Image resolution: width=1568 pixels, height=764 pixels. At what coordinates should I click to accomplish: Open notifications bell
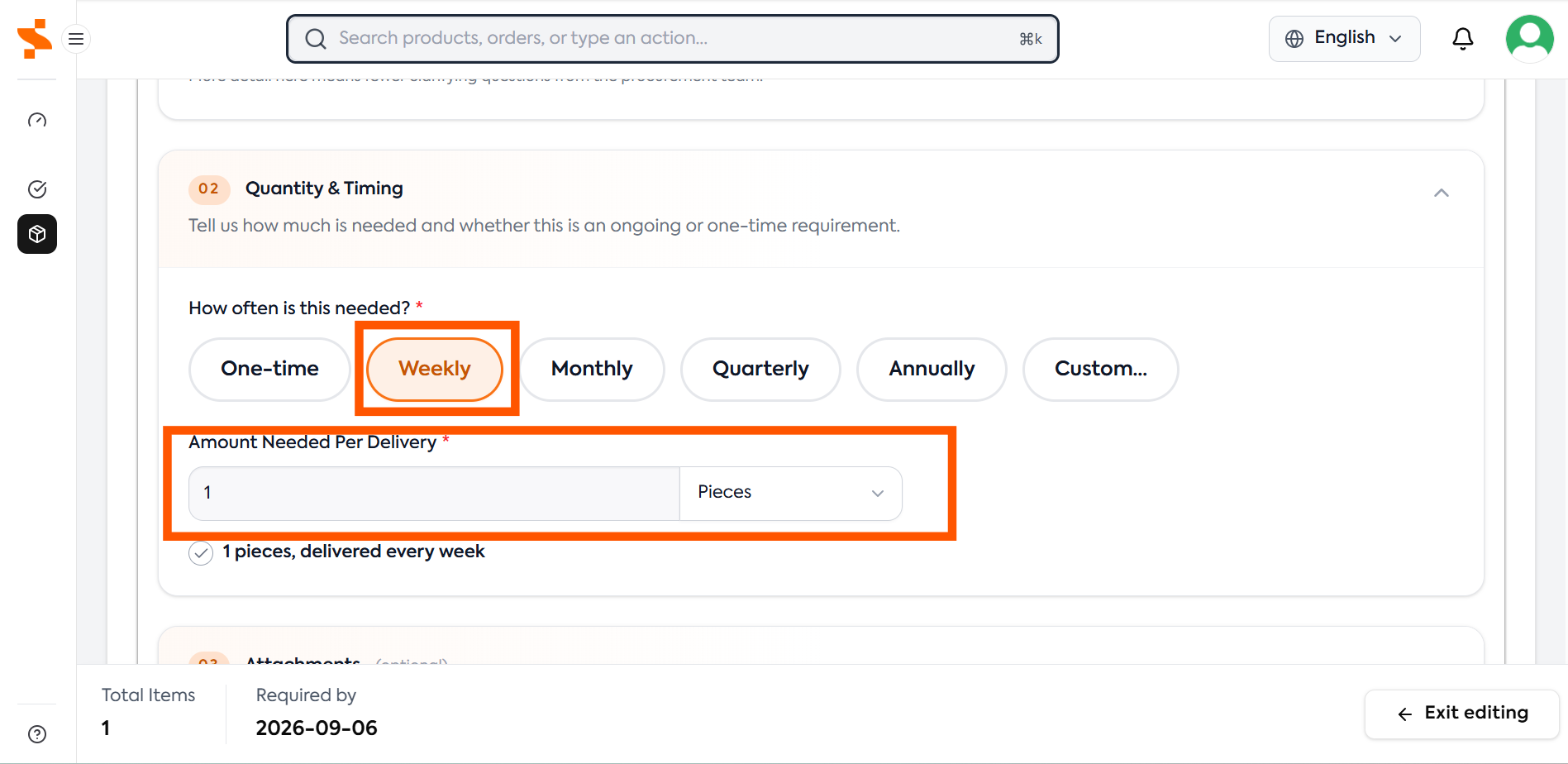[1463, 39]
